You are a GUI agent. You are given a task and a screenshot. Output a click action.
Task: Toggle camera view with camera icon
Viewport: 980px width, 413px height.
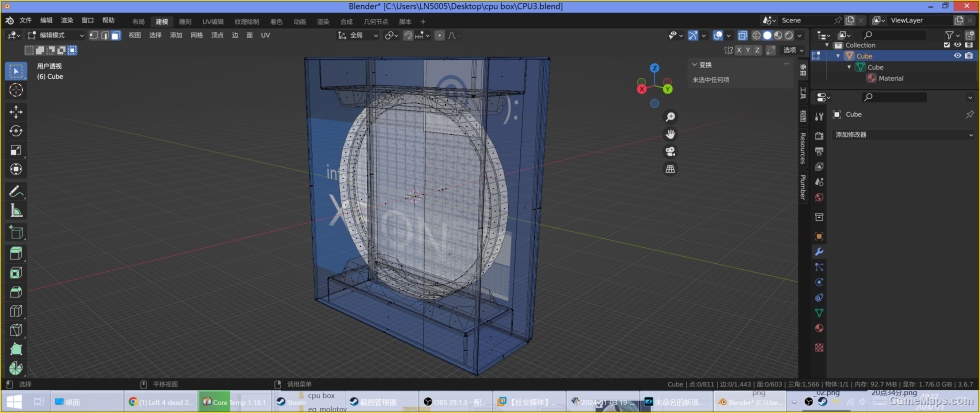pyautogui.click(x=670, y=152)
